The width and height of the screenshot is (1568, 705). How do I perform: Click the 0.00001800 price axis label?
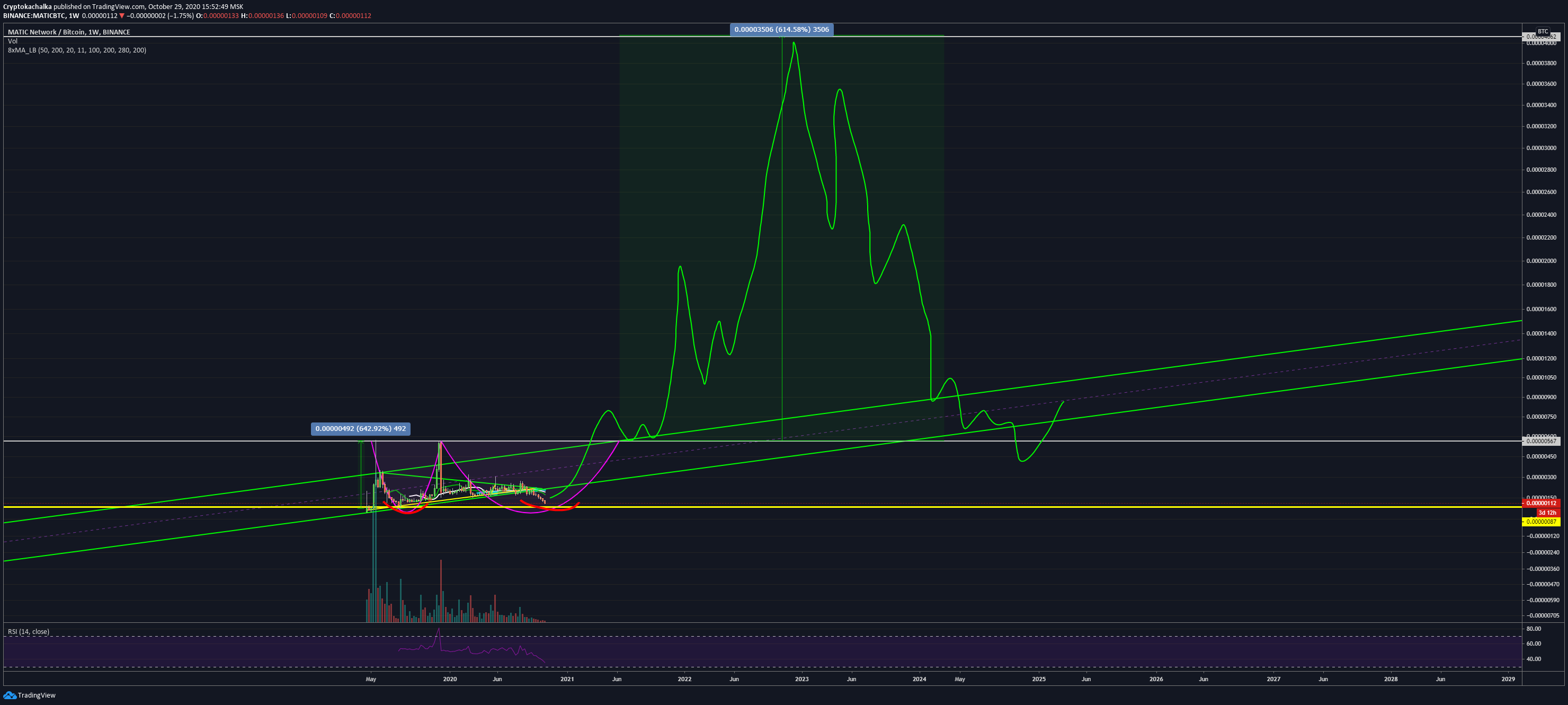pos(1542,285)
